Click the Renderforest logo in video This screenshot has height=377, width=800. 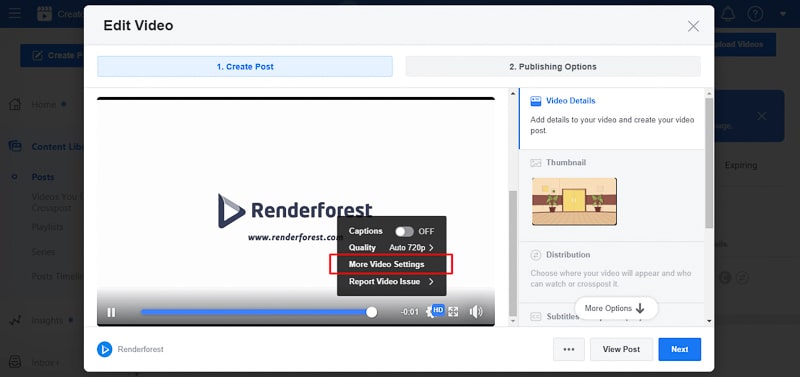(295, 210)
